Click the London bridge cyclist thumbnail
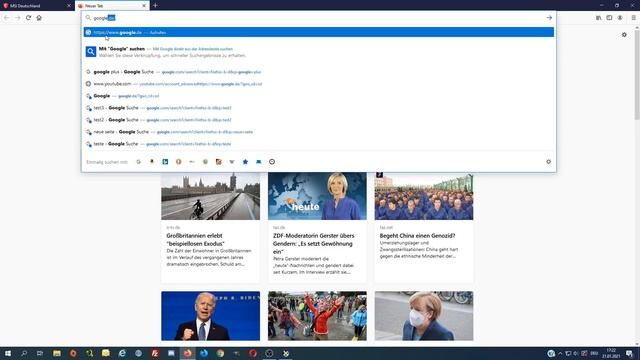This screenshot has height=360, width=640. 210,196
